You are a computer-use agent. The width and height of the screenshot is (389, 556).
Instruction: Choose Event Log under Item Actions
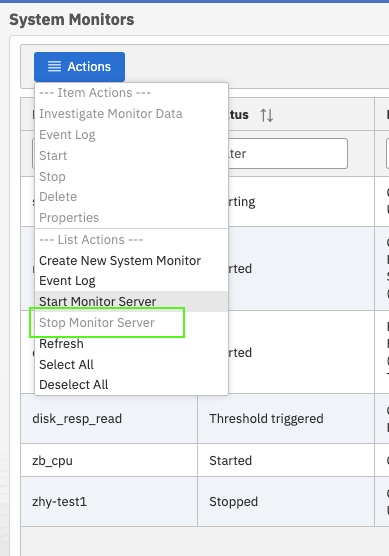point(67,135)
